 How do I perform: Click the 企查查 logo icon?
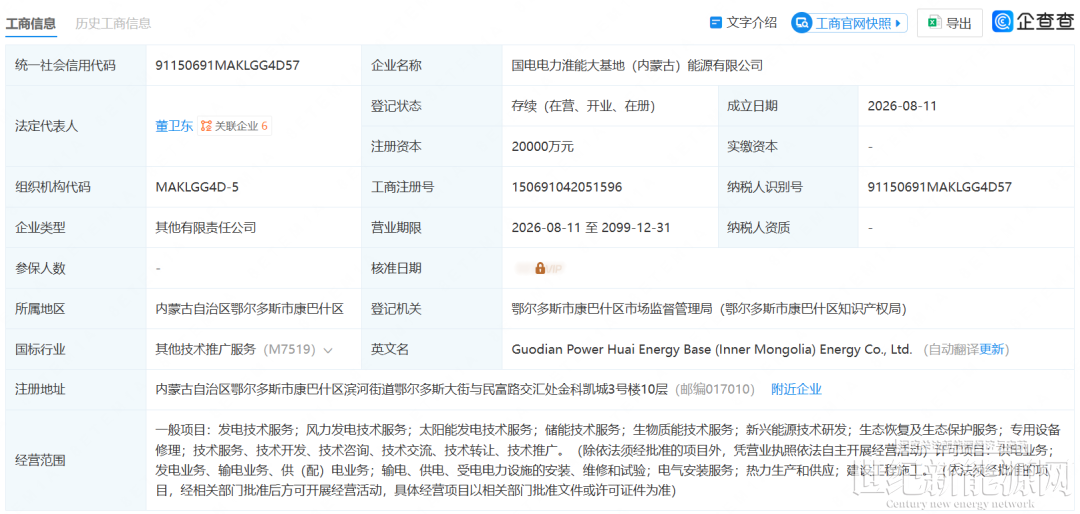tap(1003, 22)
